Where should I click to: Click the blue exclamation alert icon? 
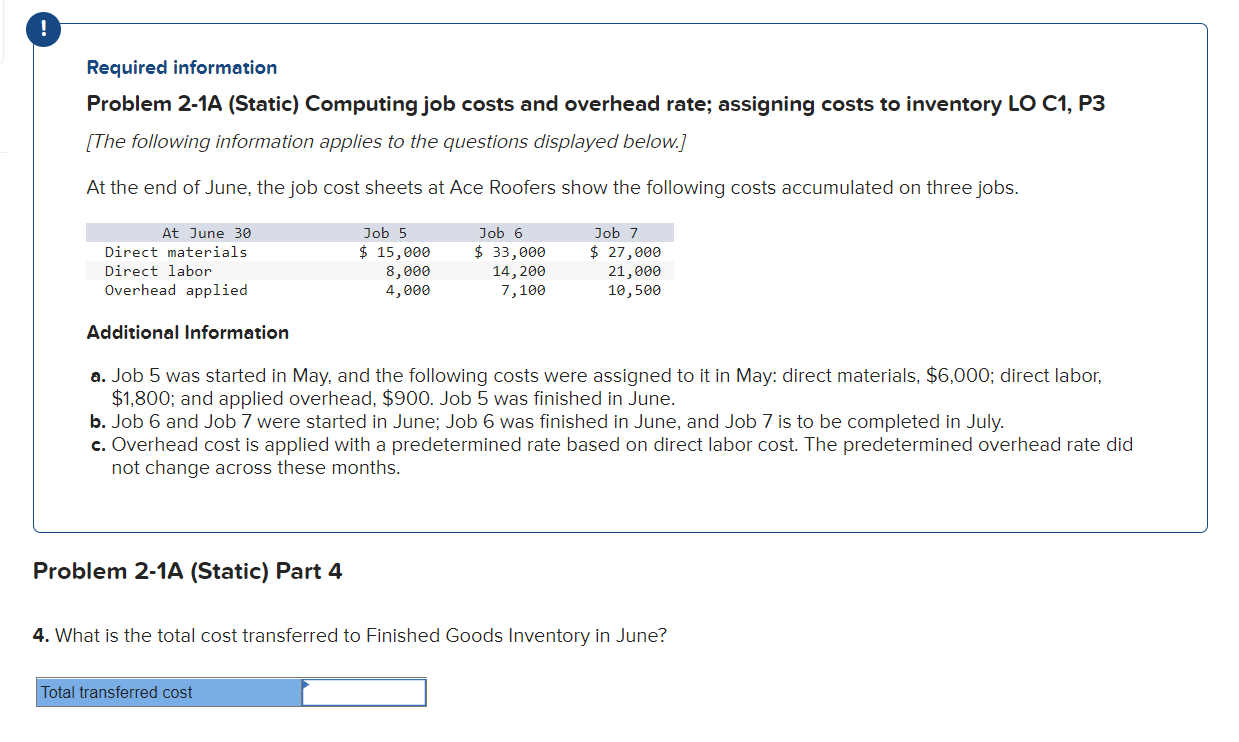point(42,29)
